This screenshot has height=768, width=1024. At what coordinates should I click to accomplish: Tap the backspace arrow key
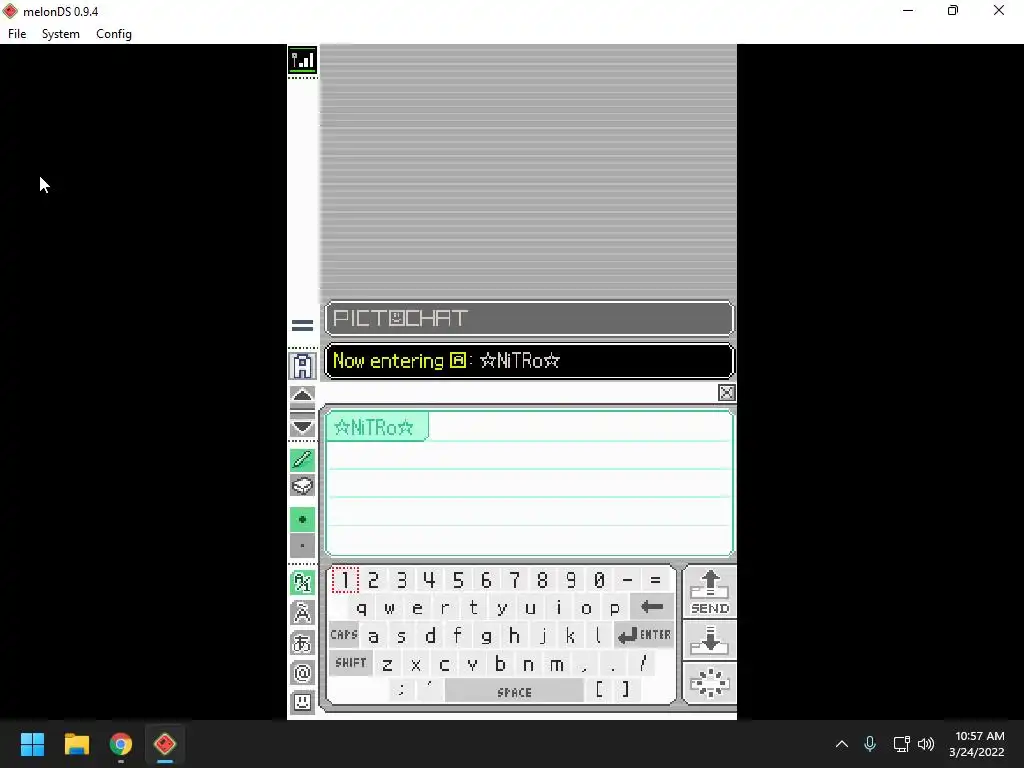tap(652, 607)
